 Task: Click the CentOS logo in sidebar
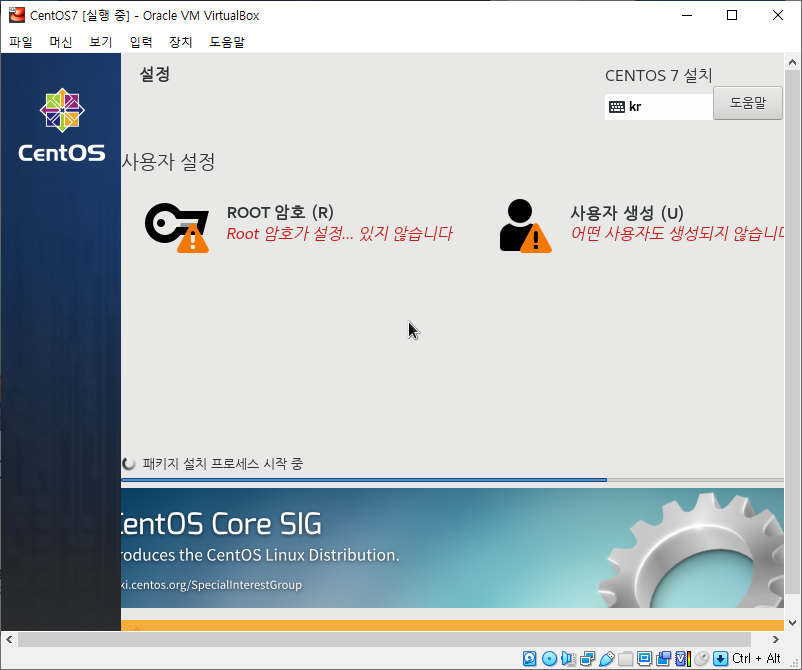tap(62, 125)
